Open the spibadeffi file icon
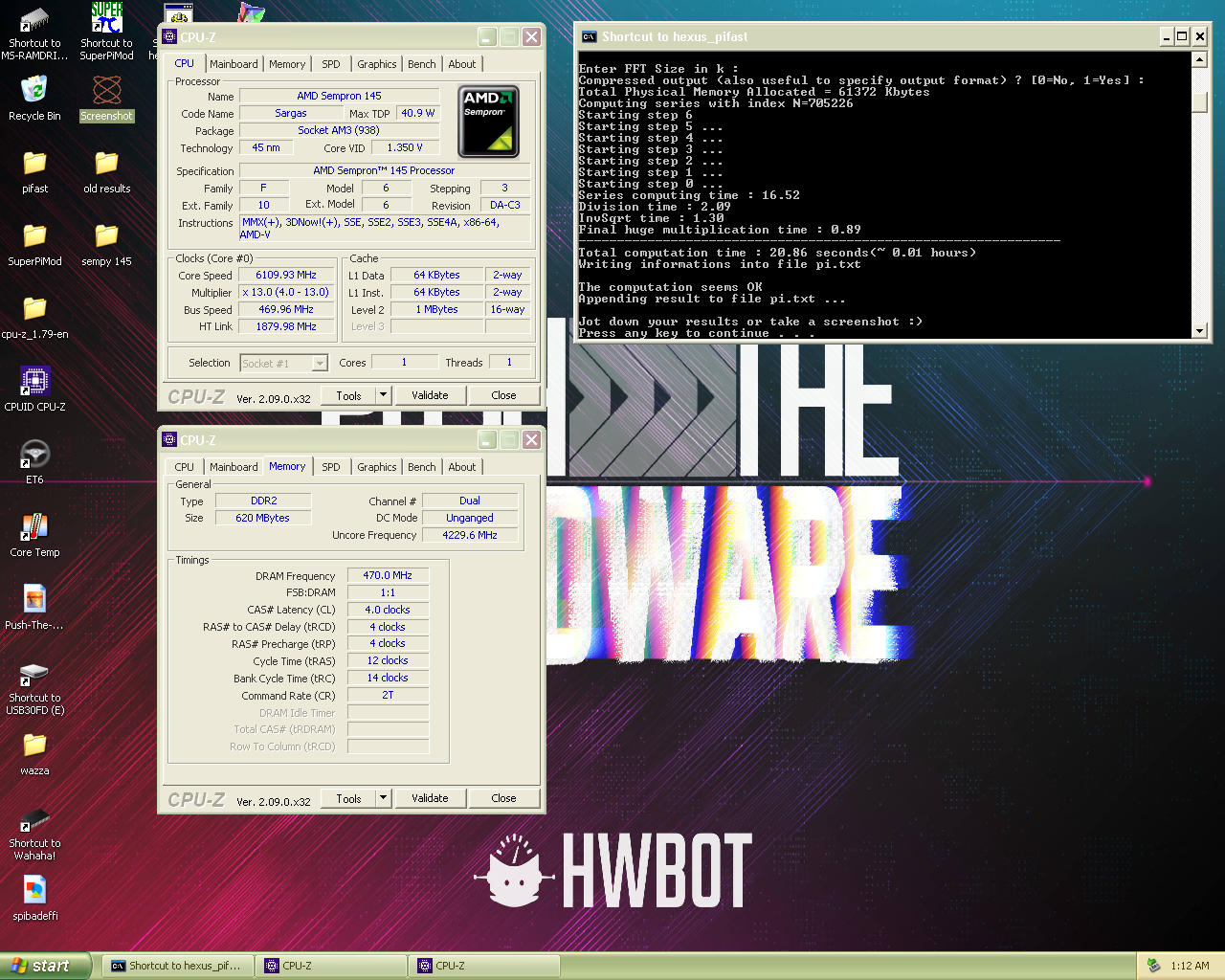The width and height of the screenshot is (1225, 980). [34, 891]
